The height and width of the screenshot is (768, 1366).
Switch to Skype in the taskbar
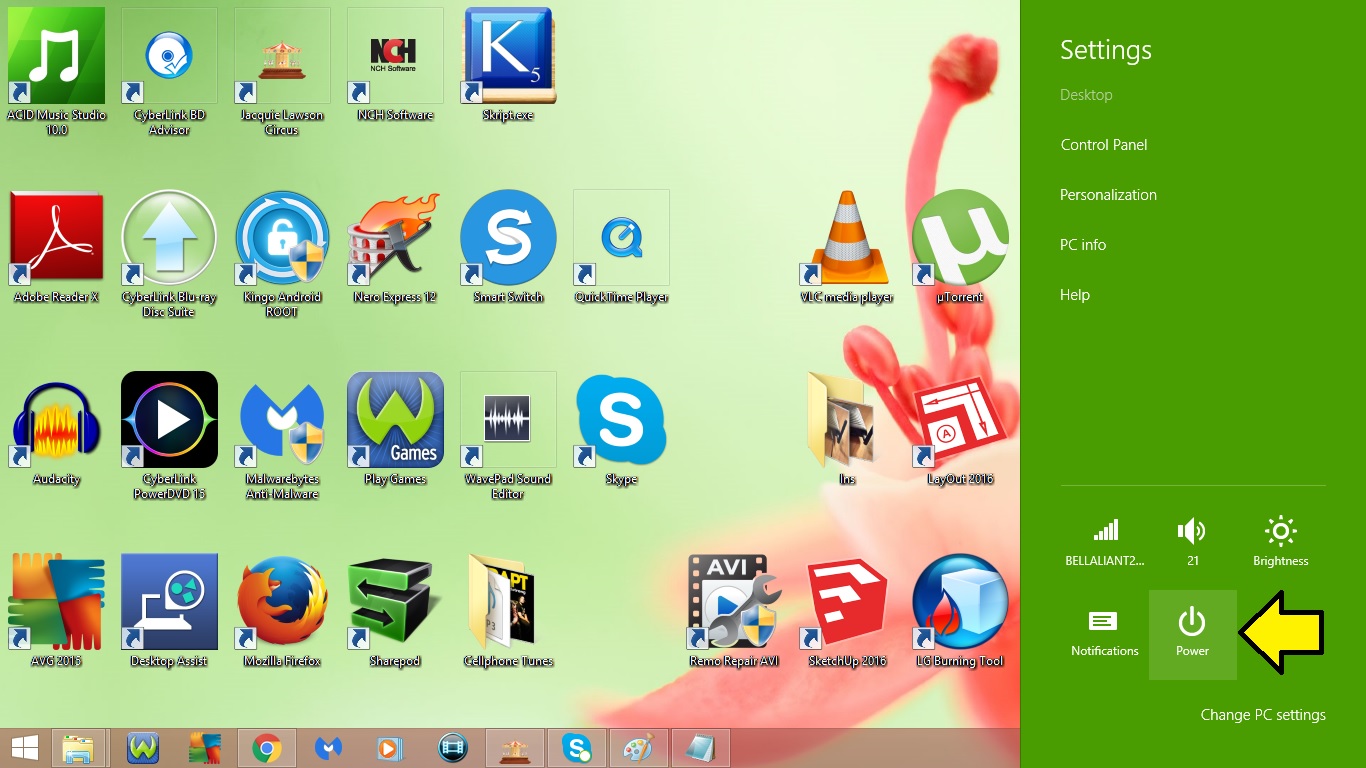point(577,748)
